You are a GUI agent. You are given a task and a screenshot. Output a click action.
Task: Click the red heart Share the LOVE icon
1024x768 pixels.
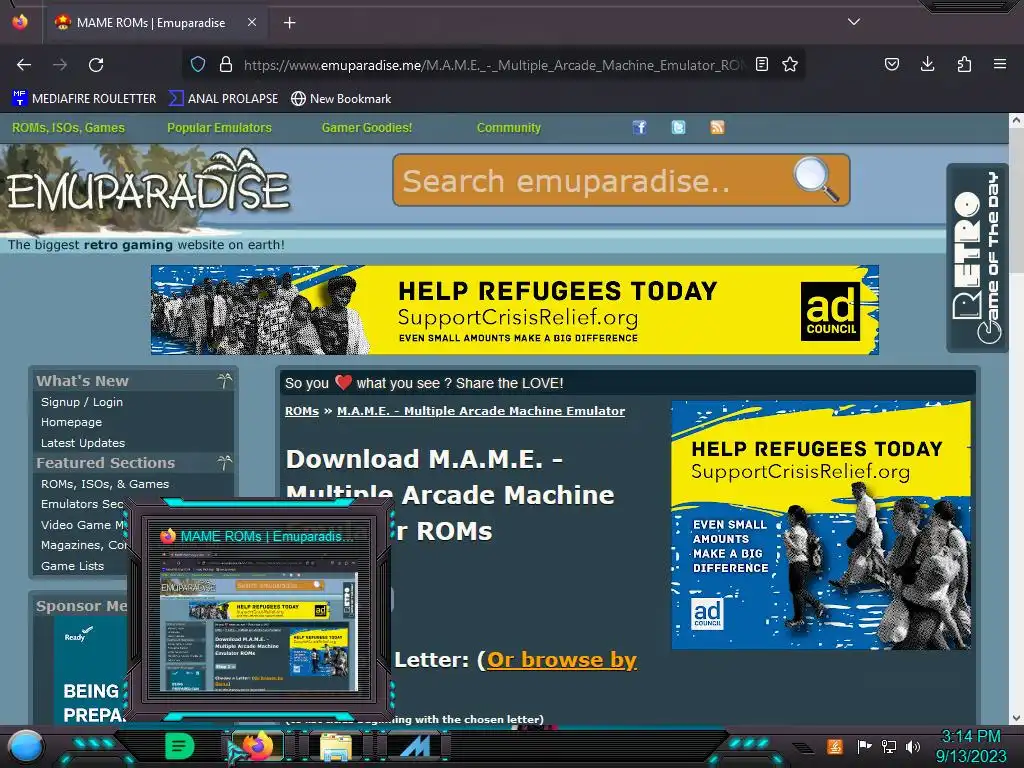coord(344,382)
